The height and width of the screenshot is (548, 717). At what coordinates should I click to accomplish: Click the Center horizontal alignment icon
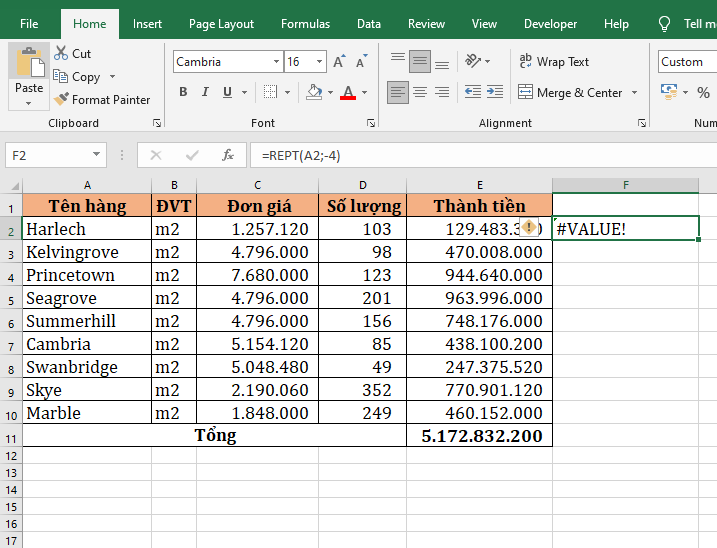tap(420, 92)
